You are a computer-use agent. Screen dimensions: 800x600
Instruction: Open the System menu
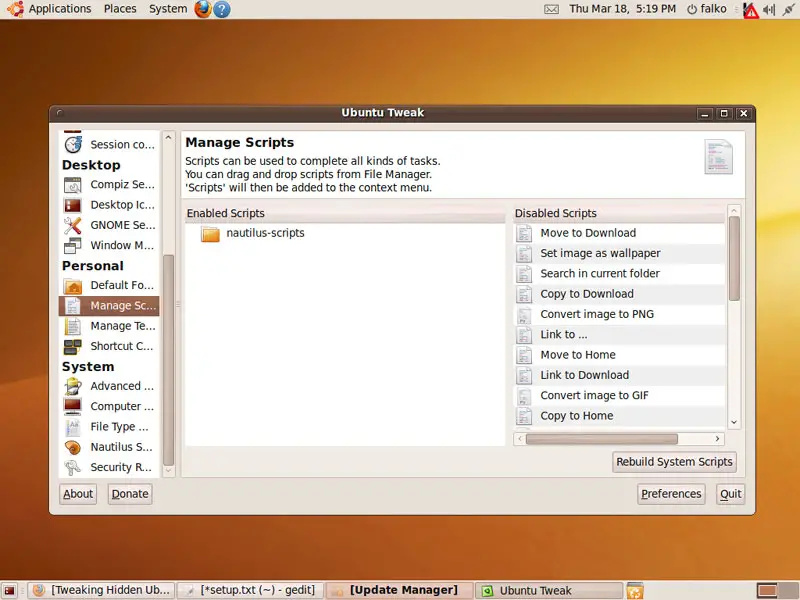point(168,9)
